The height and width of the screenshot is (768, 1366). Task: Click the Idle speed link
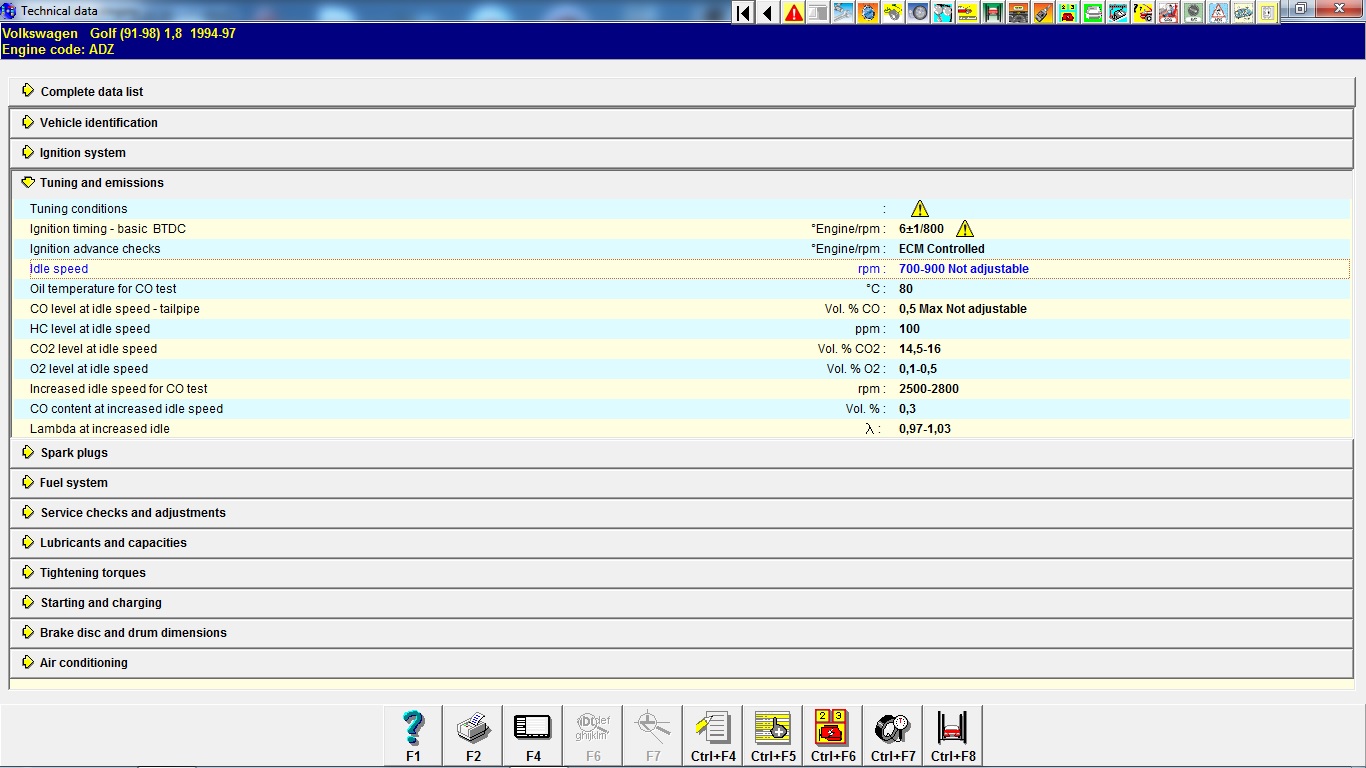tap(59, 269)
